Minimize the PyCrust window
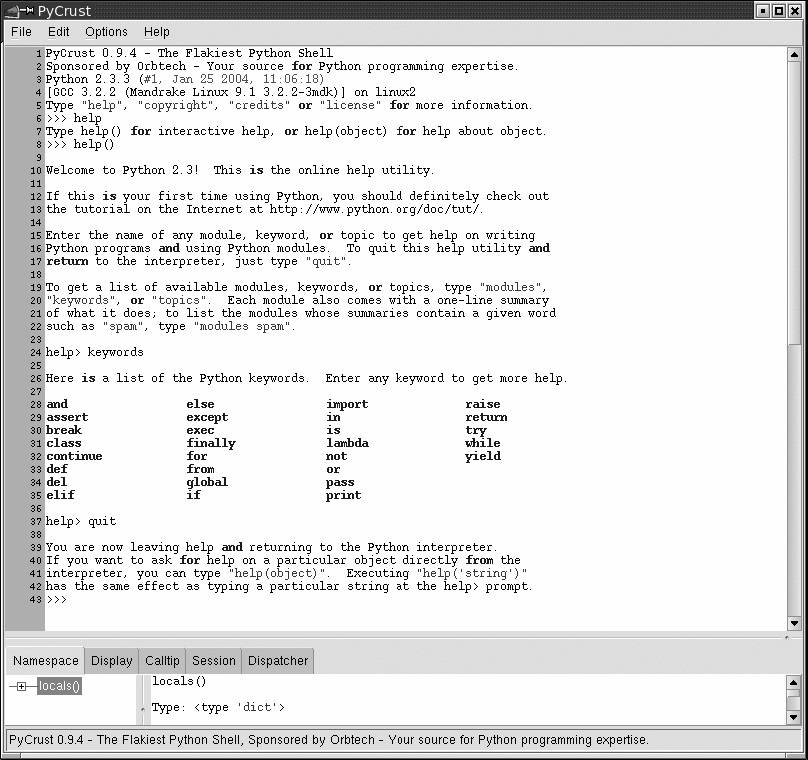Screen dimensions: 808x760 coord(763,11)
